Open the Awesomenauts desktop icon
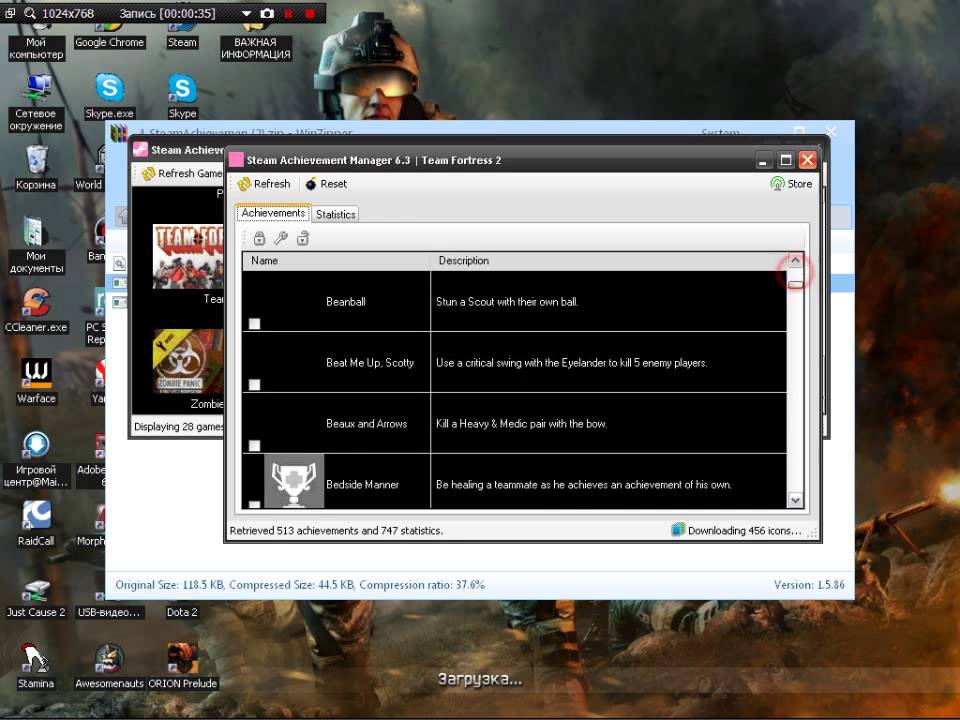Image resolution: width=960 pixels, height=720 pixels. 110,666
